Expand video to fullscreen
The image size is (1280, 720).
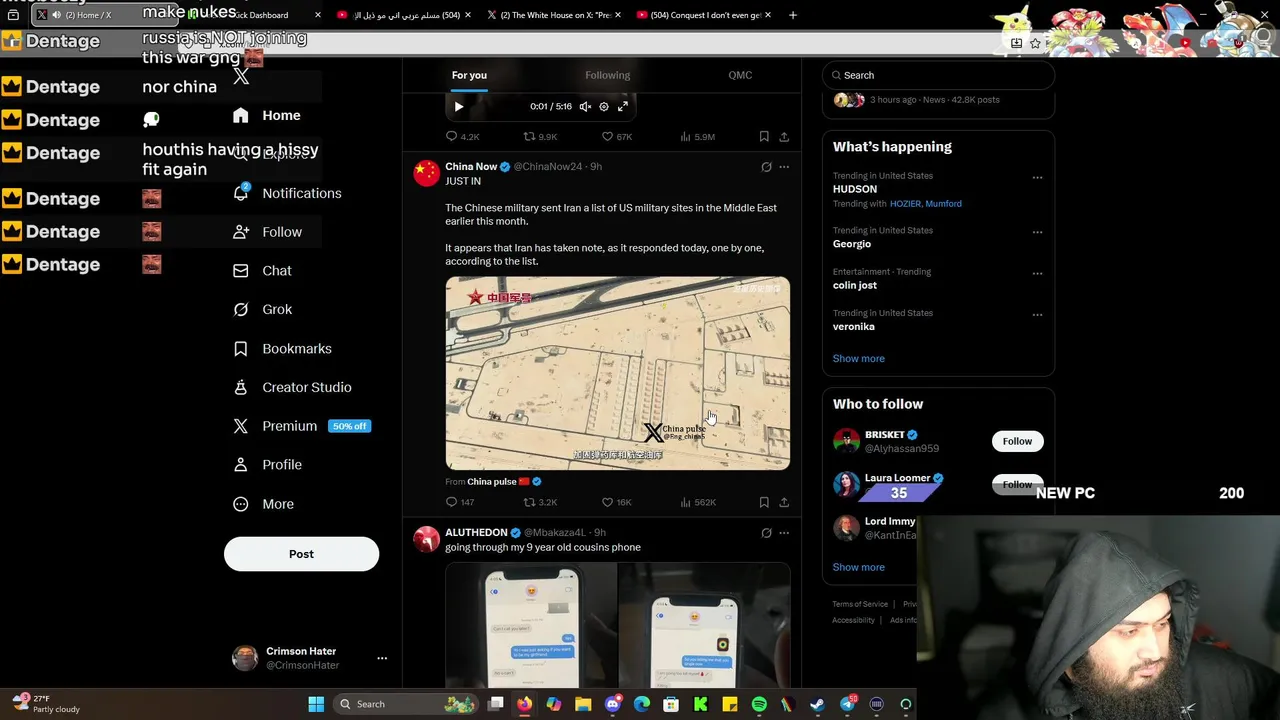pos(622,106)
